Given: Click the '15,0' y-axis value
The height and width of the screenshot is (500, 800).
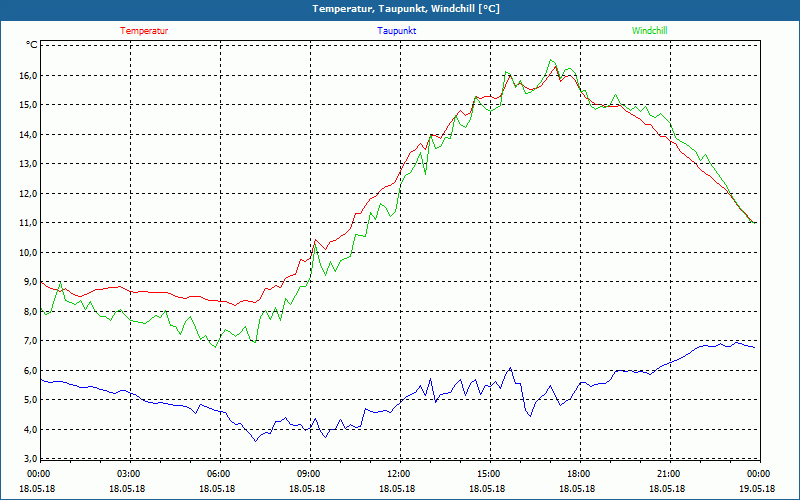Looking at the screenshot, I should coord(29,105).
